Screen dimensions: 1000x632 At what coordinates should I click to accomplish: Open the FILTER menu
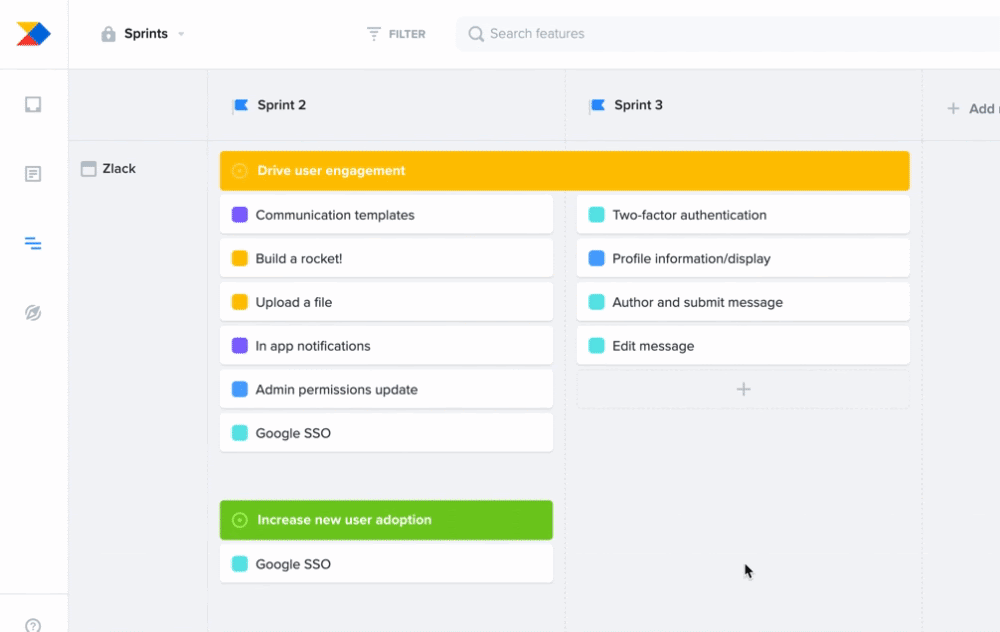396,34
